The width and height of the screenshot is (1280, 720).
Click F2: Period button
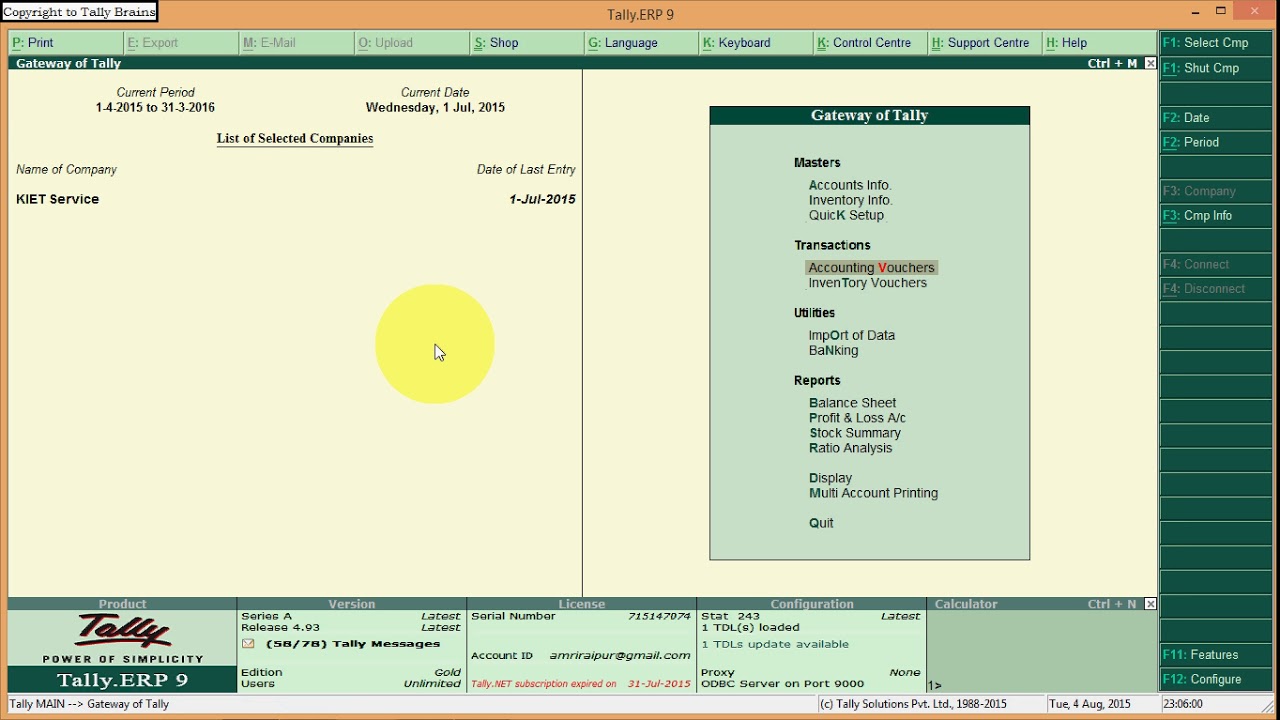tap(1215, 142)
